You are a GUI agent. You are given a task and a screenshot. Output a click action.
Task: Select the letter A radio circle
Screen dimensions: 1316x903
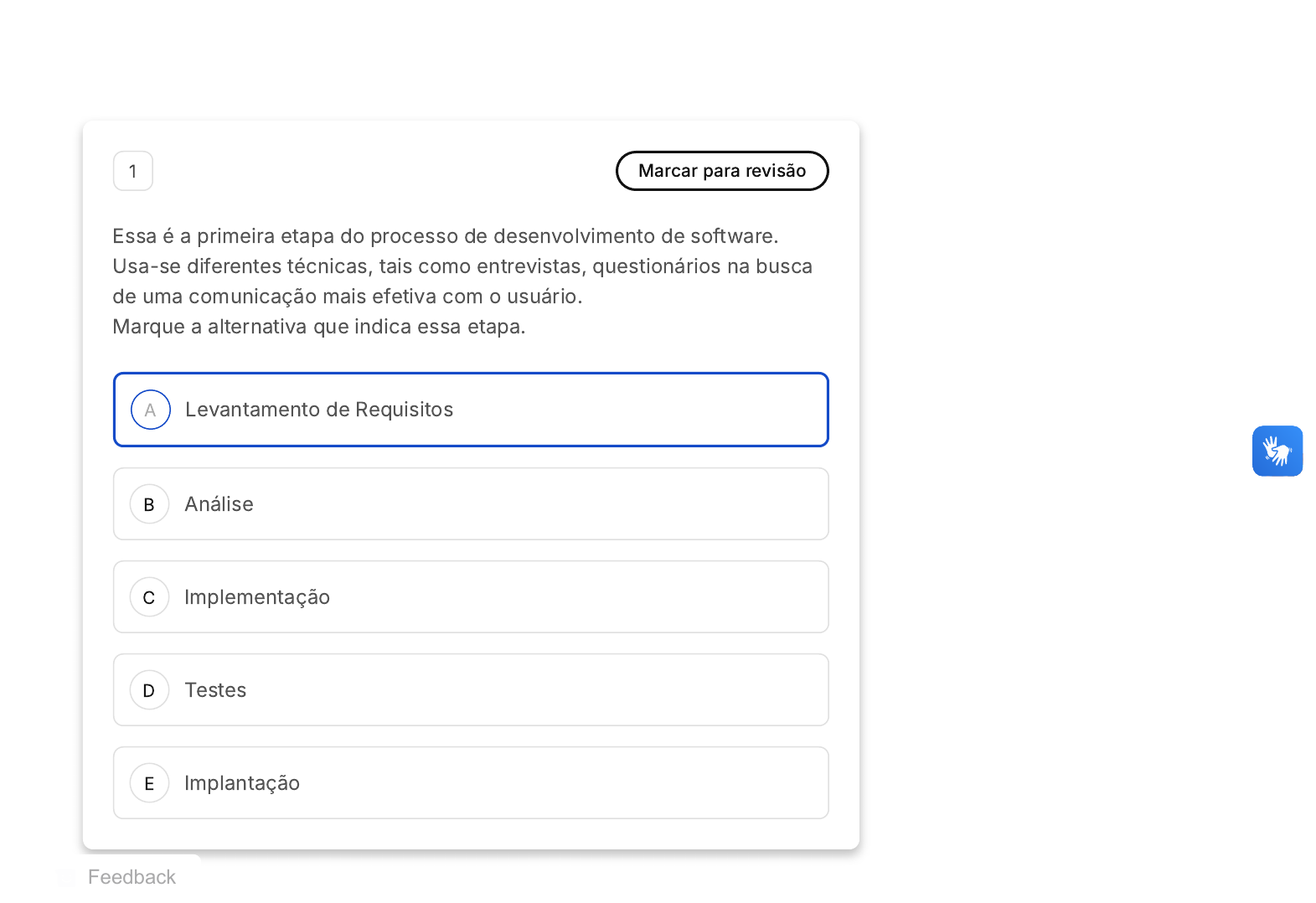coord(151,410)
